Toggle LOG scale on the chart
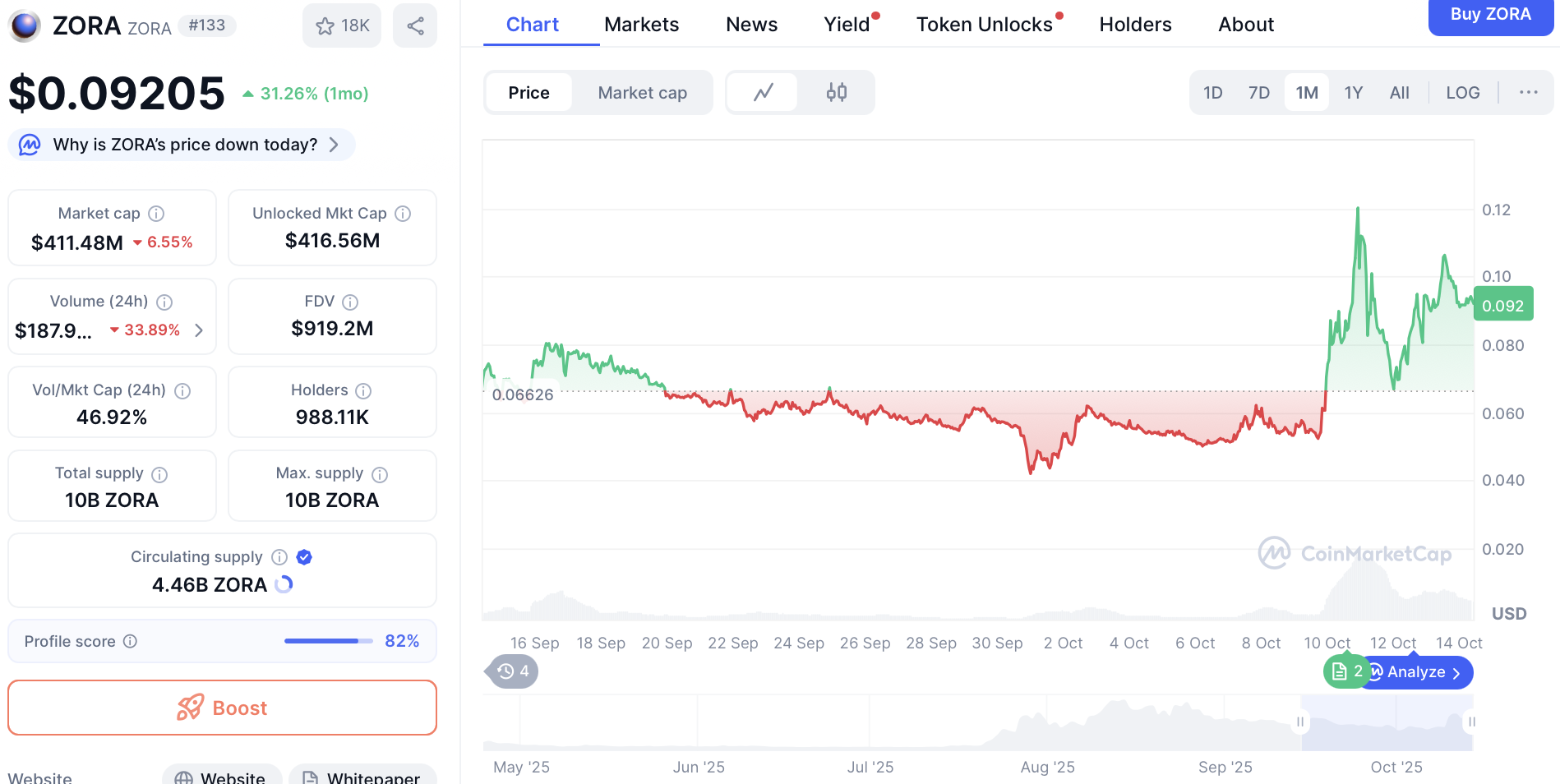1560x784 pixels. click(1462, 92)
